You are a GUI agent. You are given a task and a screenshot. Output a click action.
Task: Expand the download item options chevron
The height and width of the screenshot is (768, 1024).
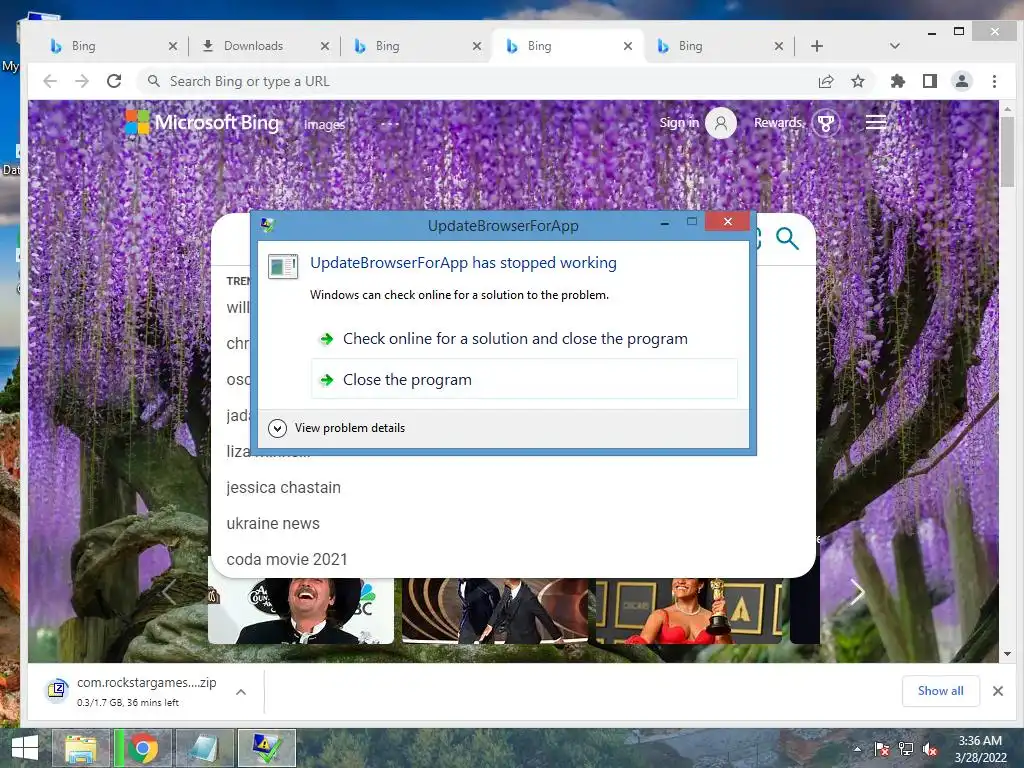[241, 692]
